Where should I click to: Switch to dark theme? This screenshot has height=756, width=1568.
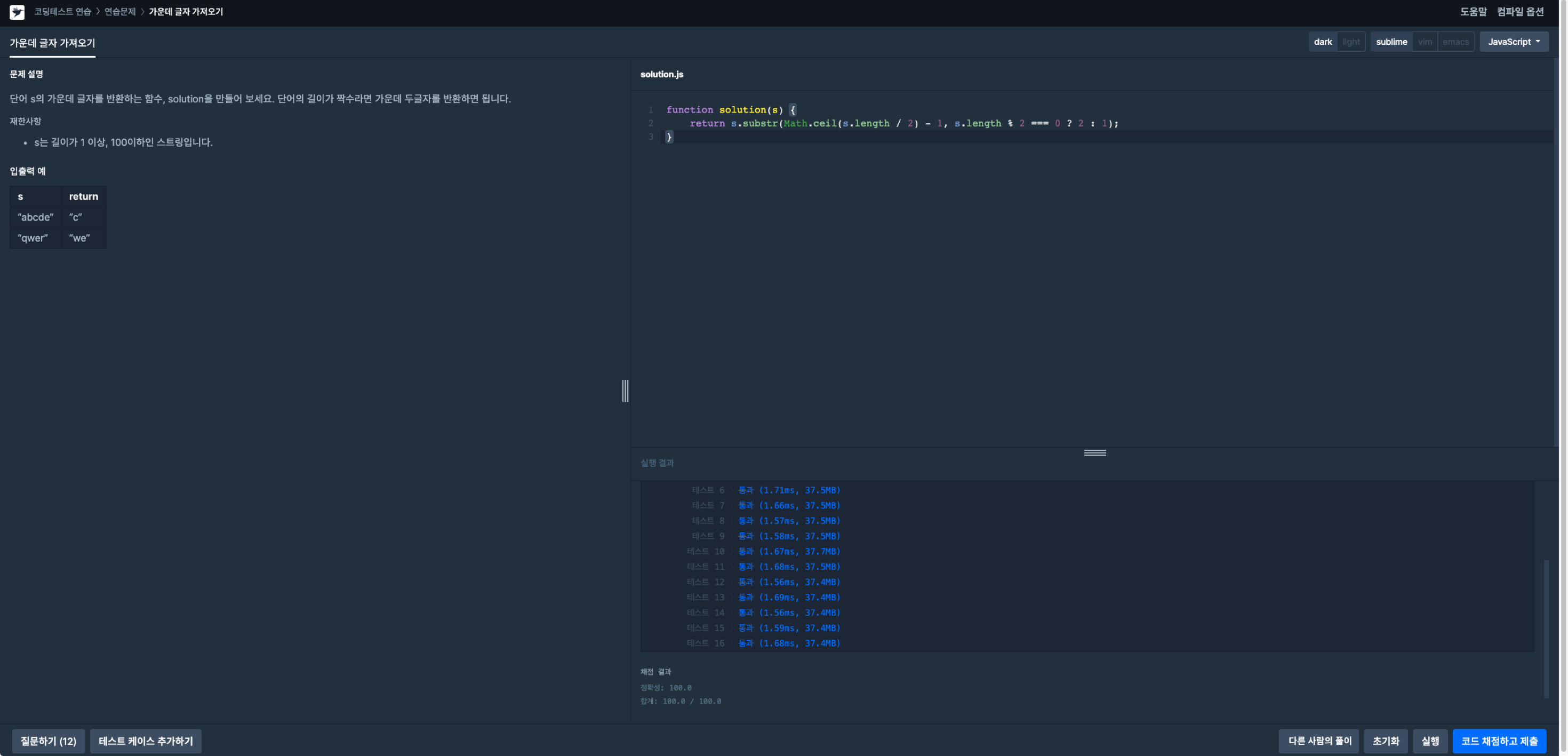[x=1323, y=42]
